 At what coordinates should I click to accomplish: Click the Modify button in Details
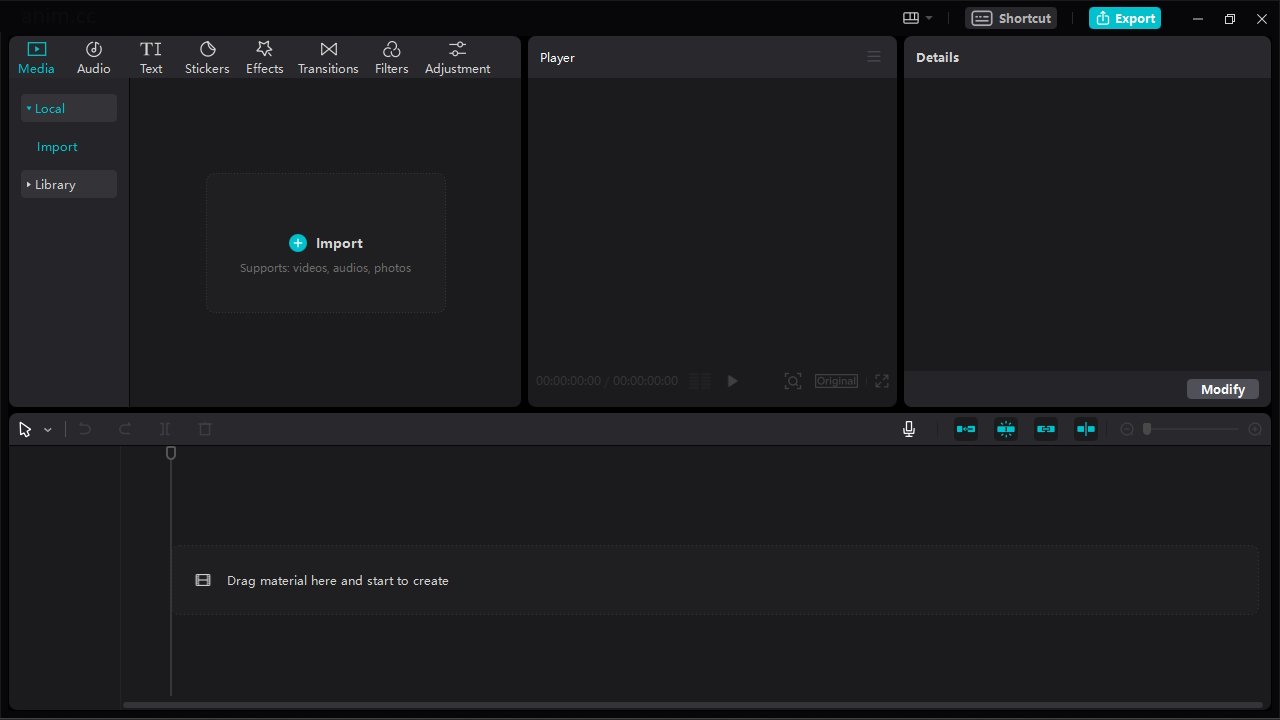pyautogui.click(x=1222, y=389)
